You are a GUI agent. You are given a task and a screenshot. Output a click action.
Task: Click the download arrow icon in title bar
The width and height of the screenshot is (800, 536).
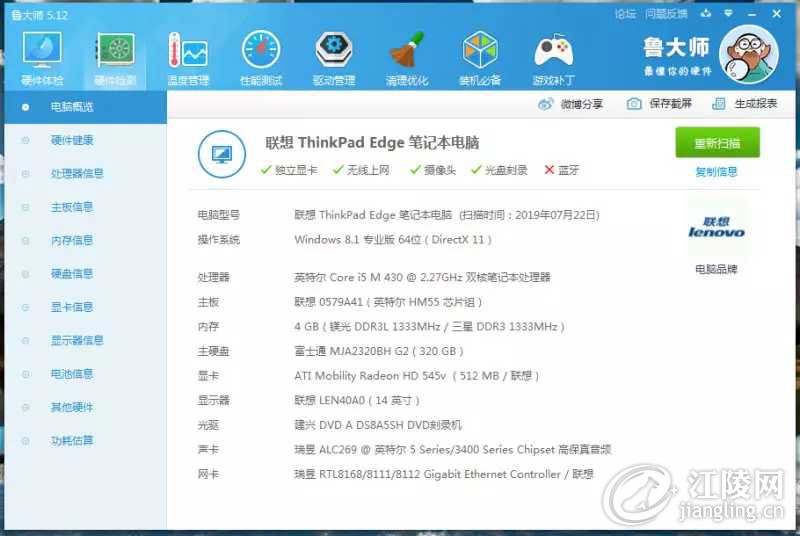point(706,13)
